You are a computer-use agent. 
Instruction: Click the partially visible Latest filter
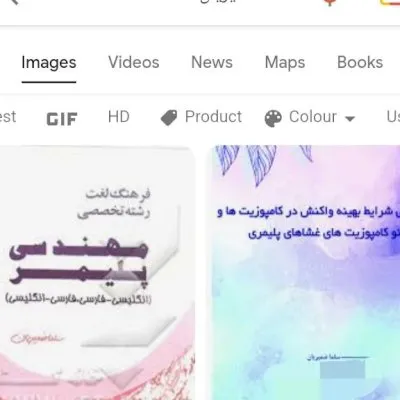[8, 117]
